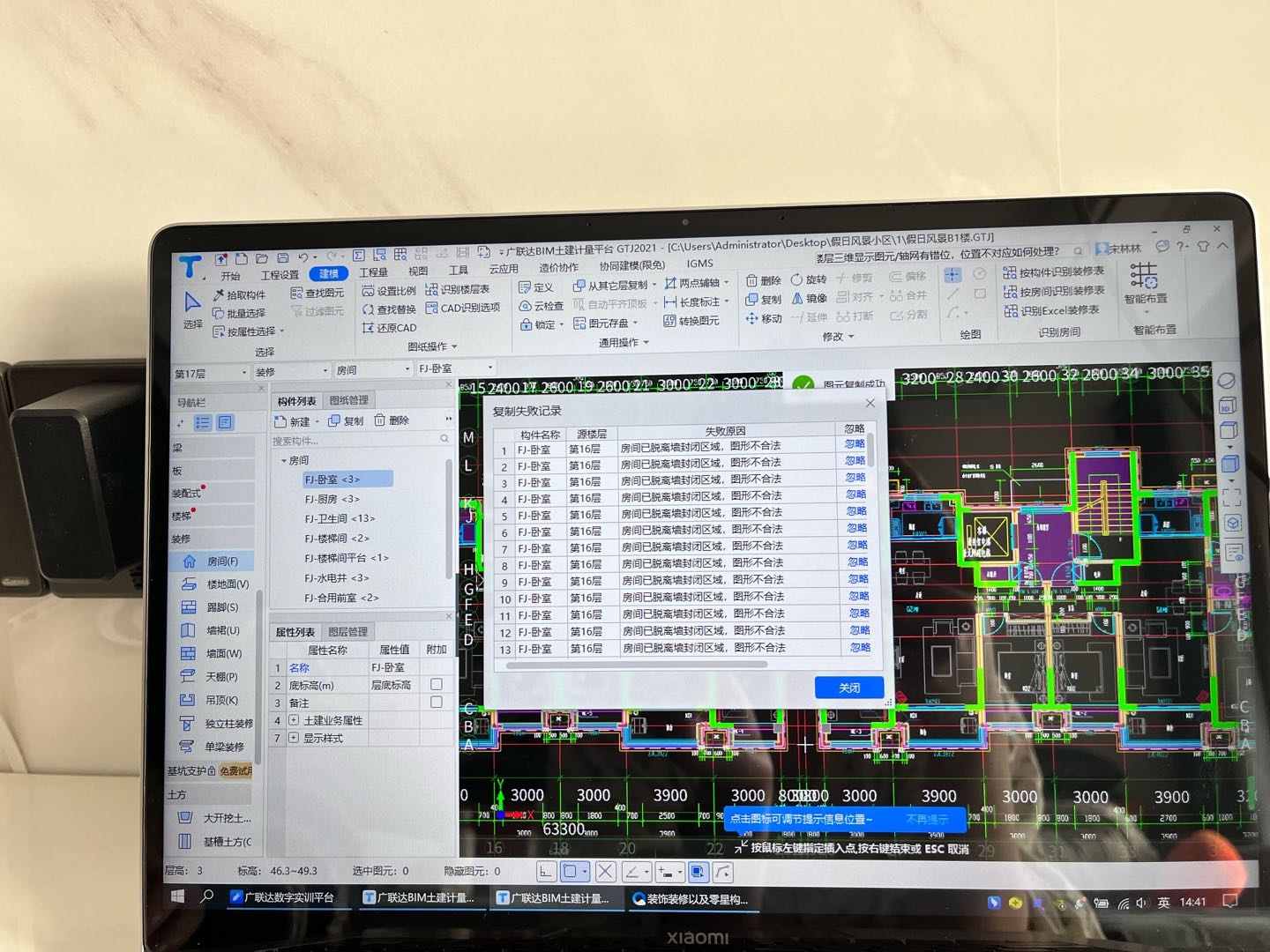
Task: Select 踢脚(S) in navigation panel
Action: tap(210, 606)
